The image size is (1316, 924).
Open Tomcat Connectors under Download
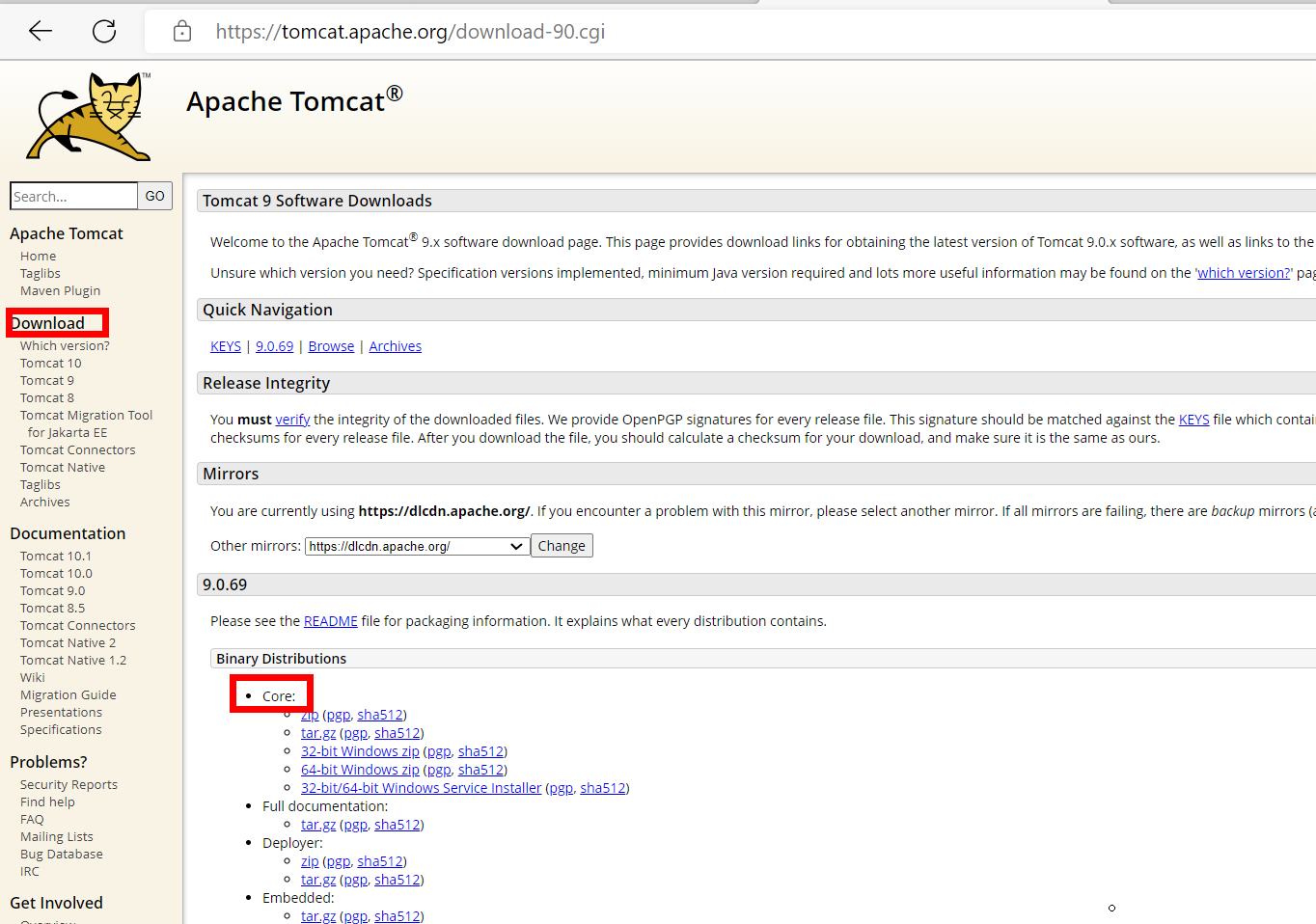78,450
